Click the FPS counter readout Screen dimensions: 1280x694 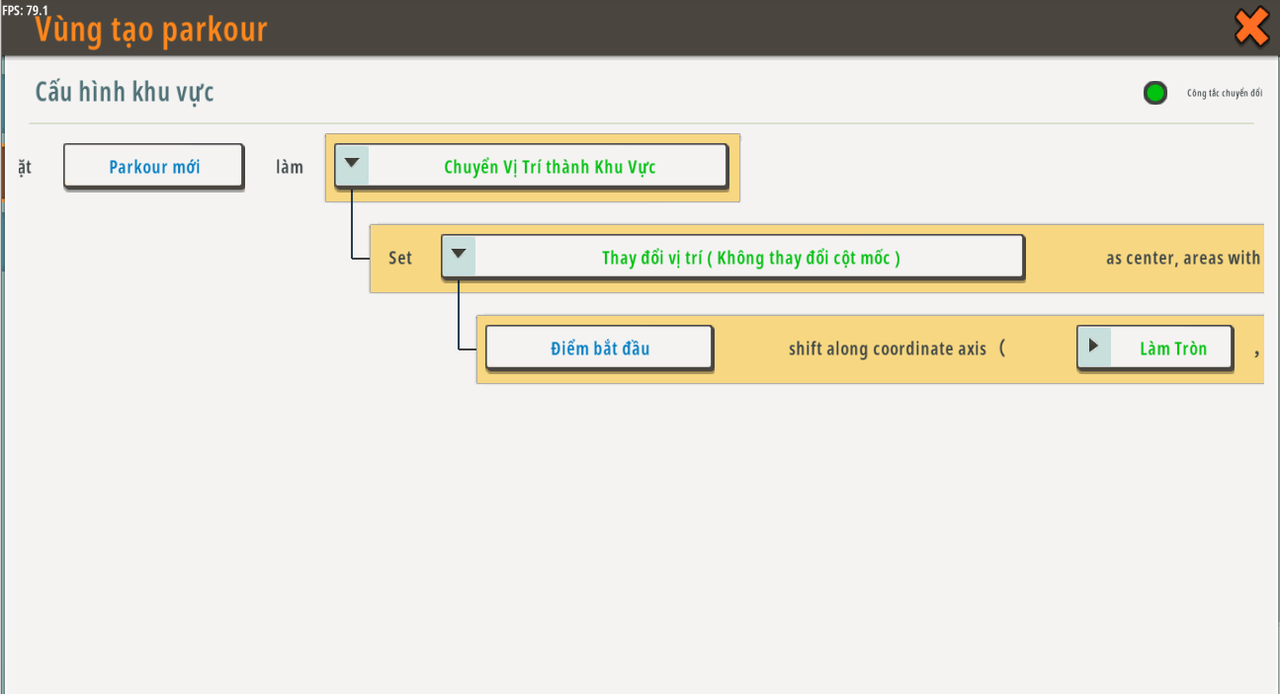pyautogui.click(x=25, y=10)
